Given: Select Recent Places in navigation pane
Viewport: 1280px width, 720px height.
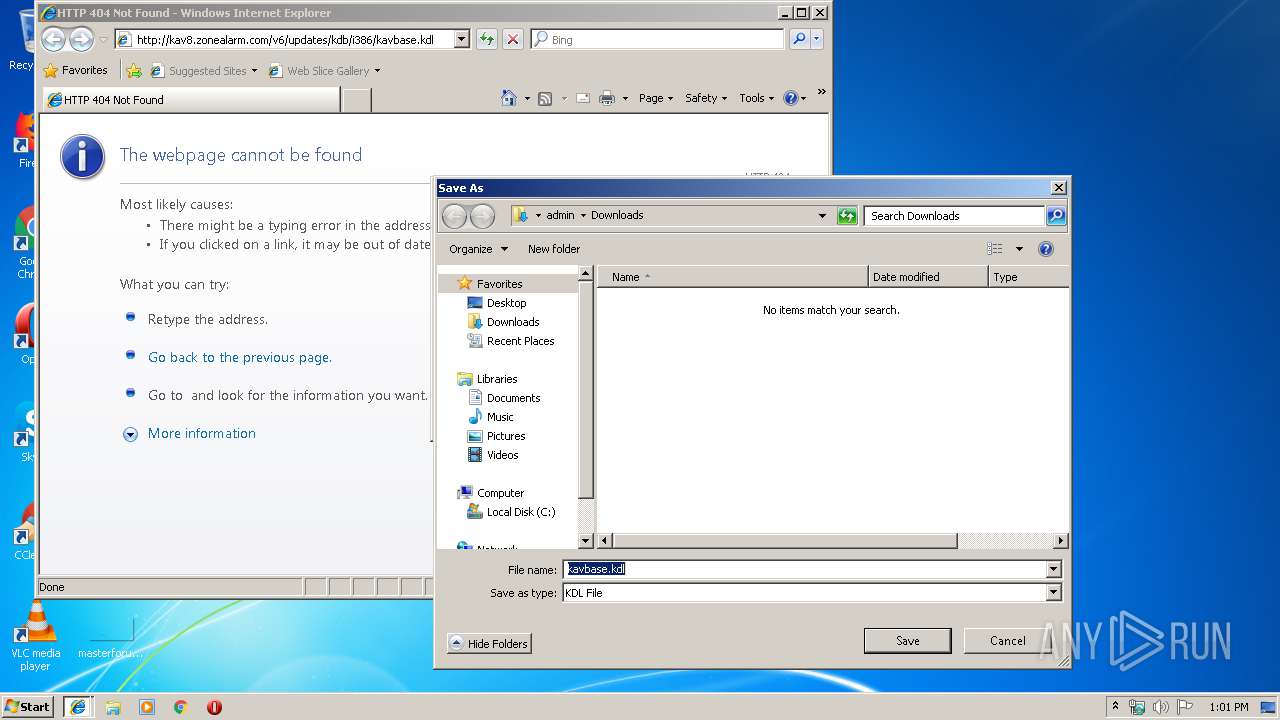Looking at the screenshot, I should pyautogui.click(x=520, y=341).
